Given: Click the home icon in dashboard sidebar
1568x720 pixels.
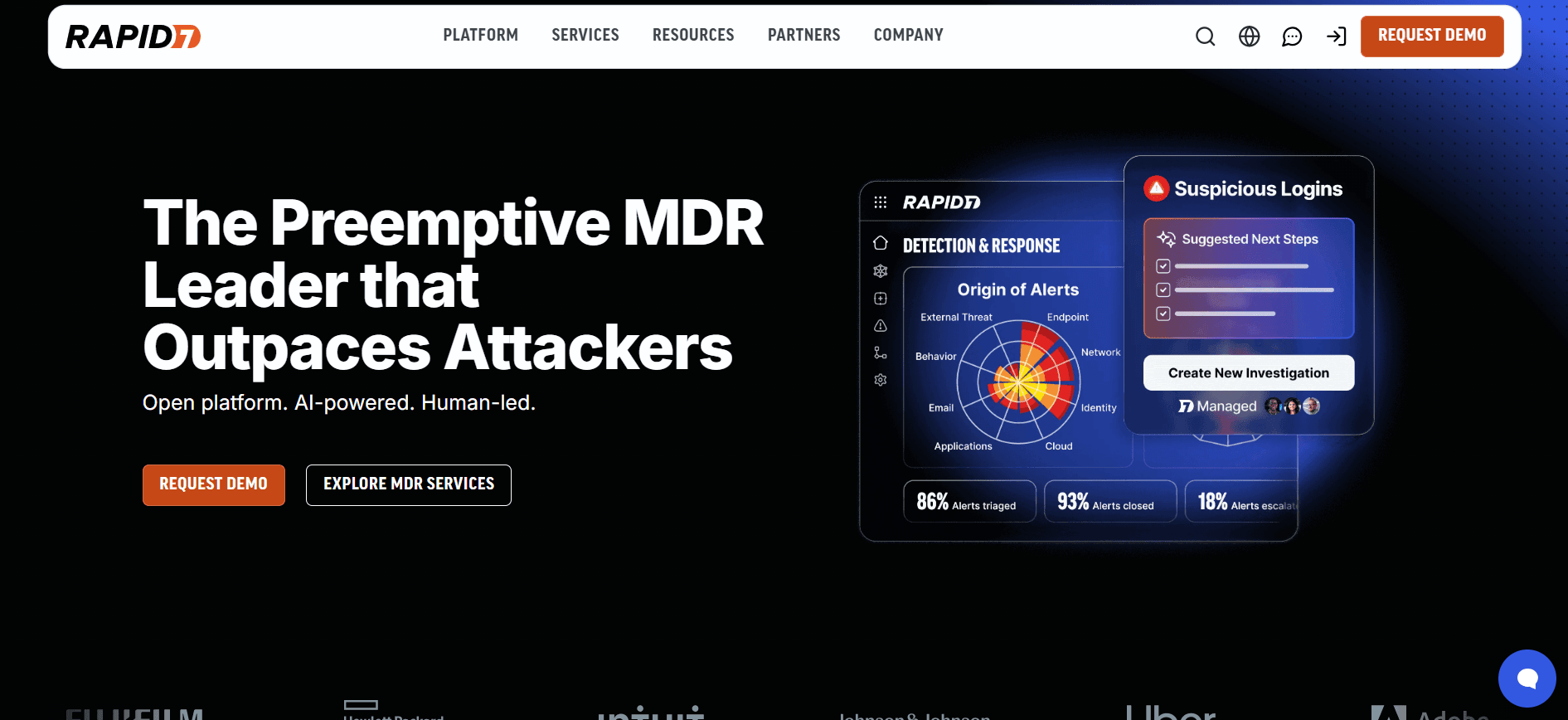Looking at the screenshot, I should 881,243.
